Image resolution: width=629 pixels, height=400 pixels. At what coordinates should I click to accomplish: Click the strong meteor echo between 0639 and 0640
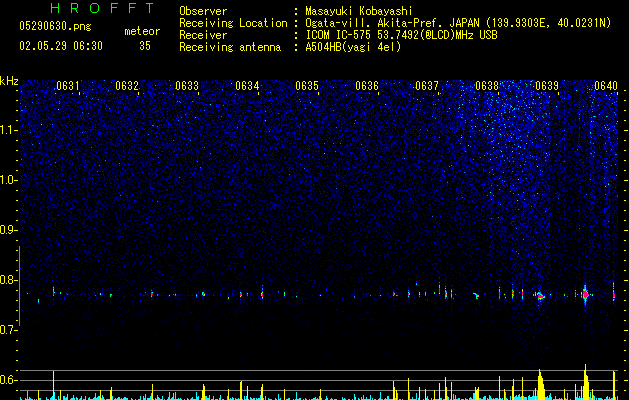[x=585, y=295]
